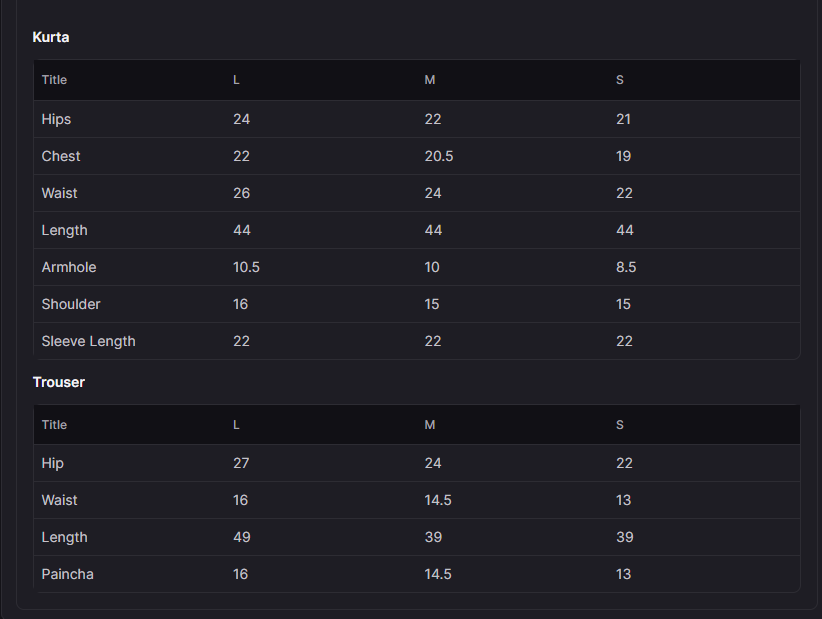The image size is (822, 619).
Task: Click the Shoulder row label
Action: pos(71,304)
